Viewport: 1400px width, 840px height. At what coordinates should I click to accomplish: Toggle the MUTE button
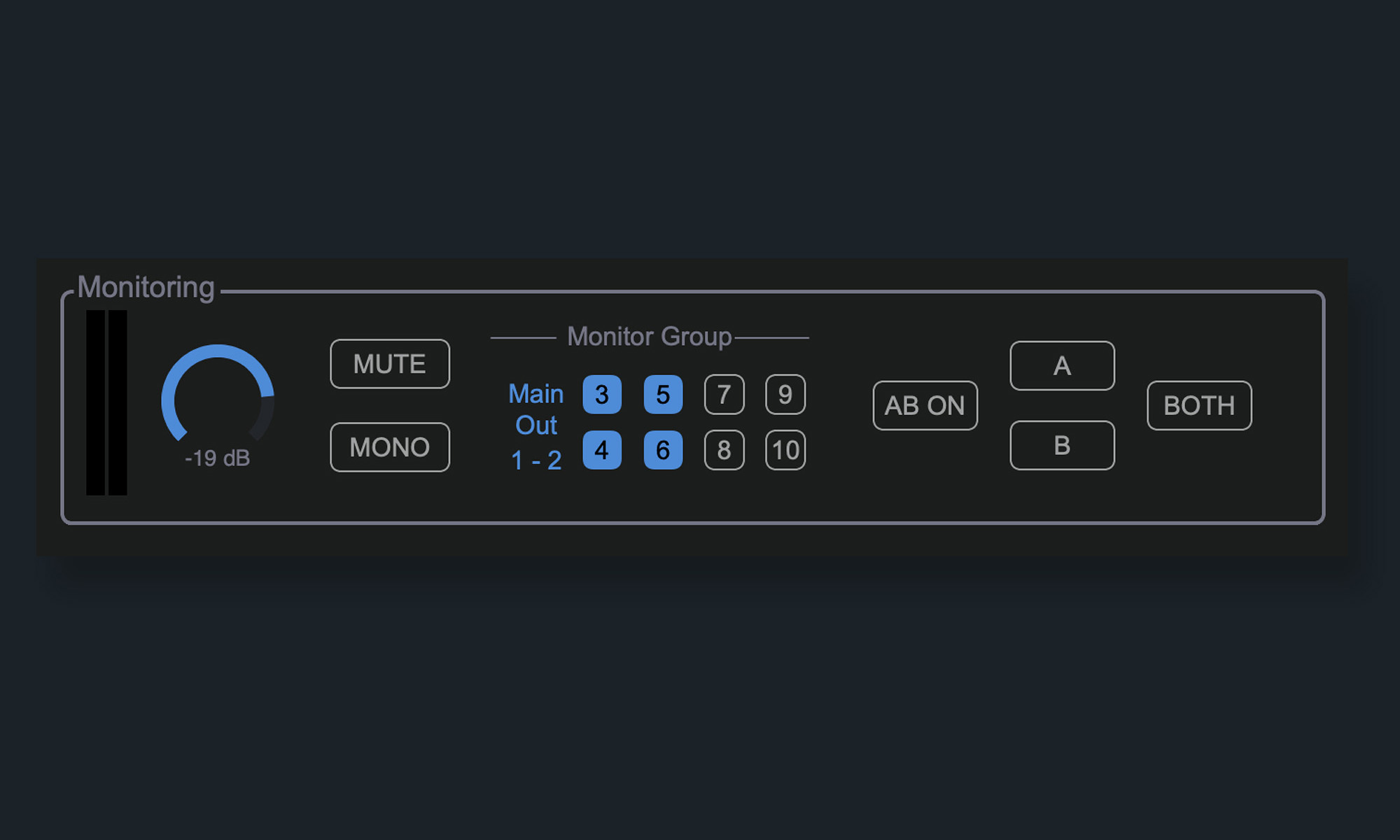[390, 364]
